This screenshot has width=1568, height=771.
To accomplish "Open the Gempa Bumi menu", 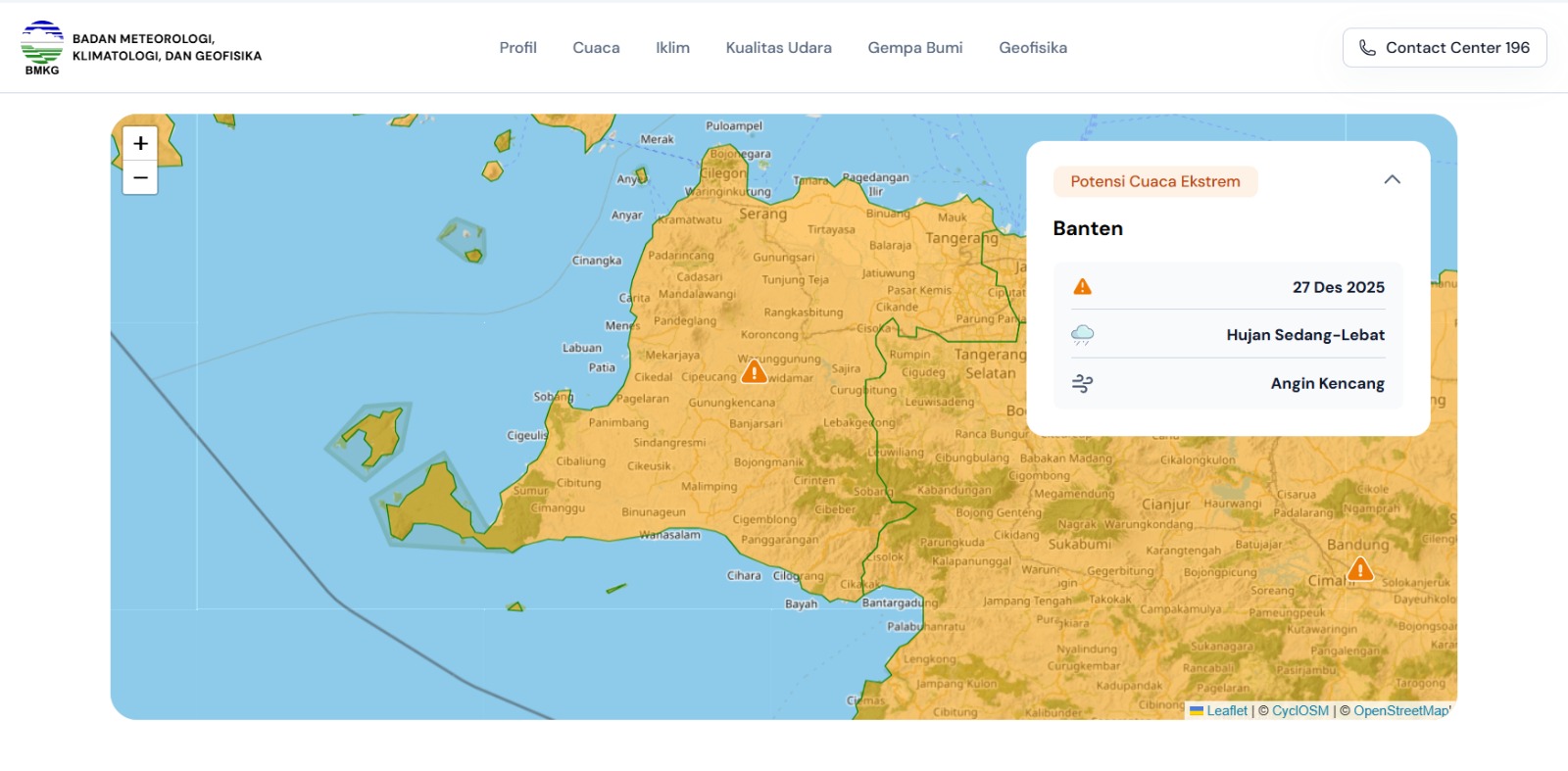I will (x=914, y=48).
